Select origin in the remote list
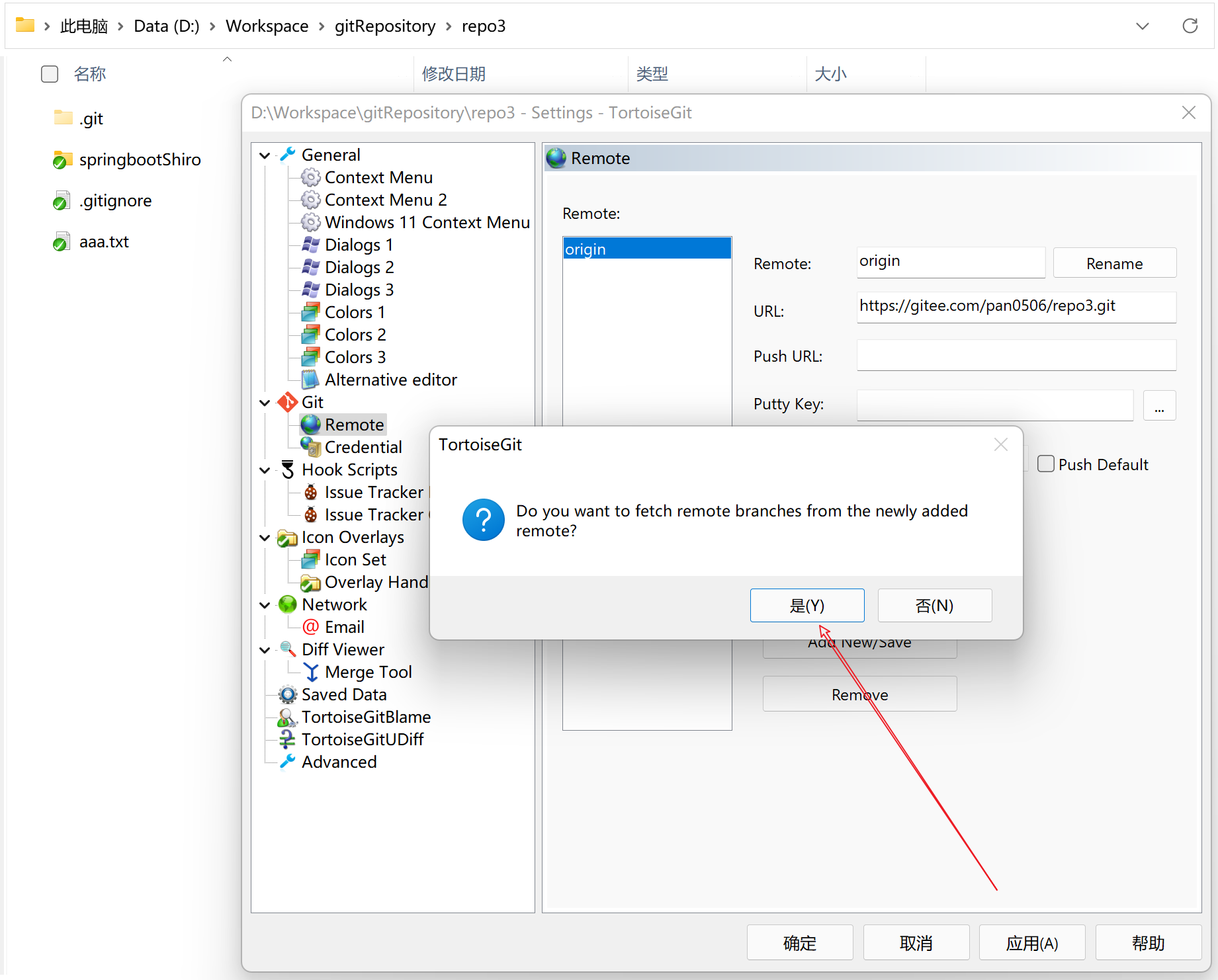Screen dimensions: 1218x980 coord(646,249)
